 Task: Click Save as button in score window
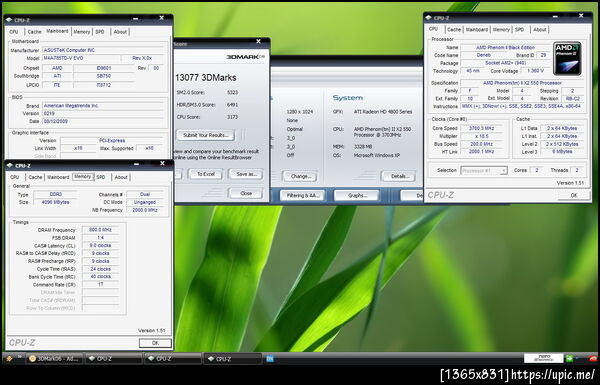point(246,174)
